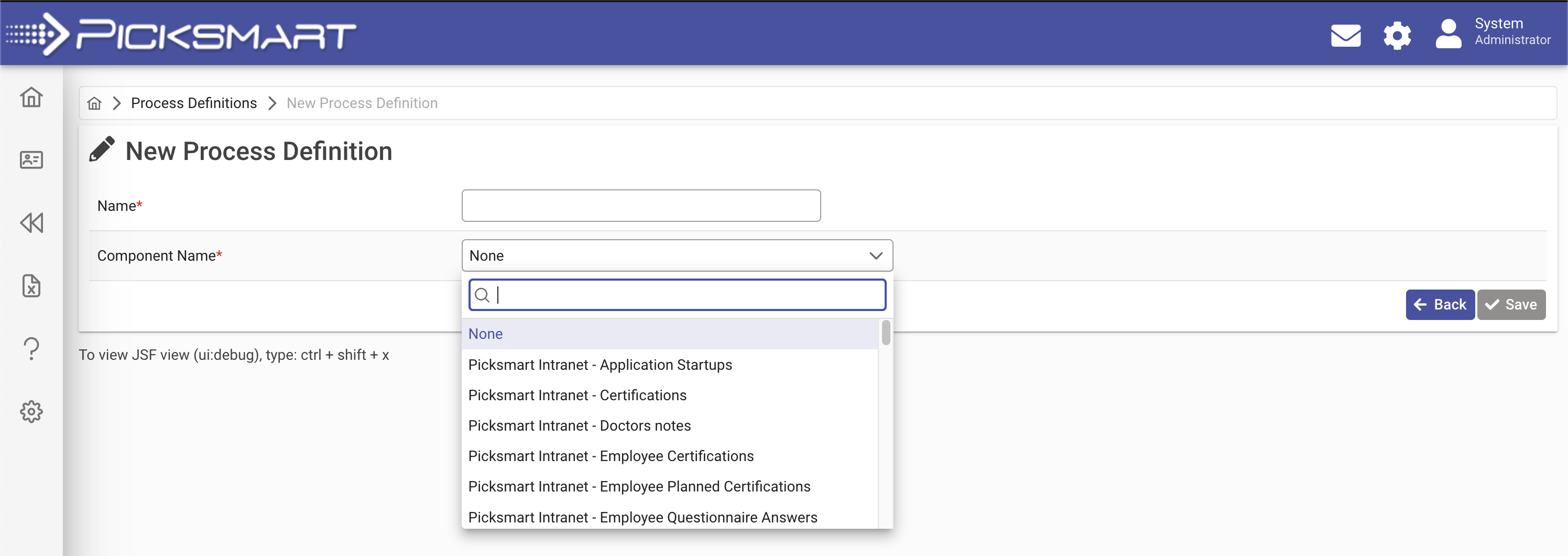
Task: Open Process Definitions breadcrumb link
Action: 193,103
